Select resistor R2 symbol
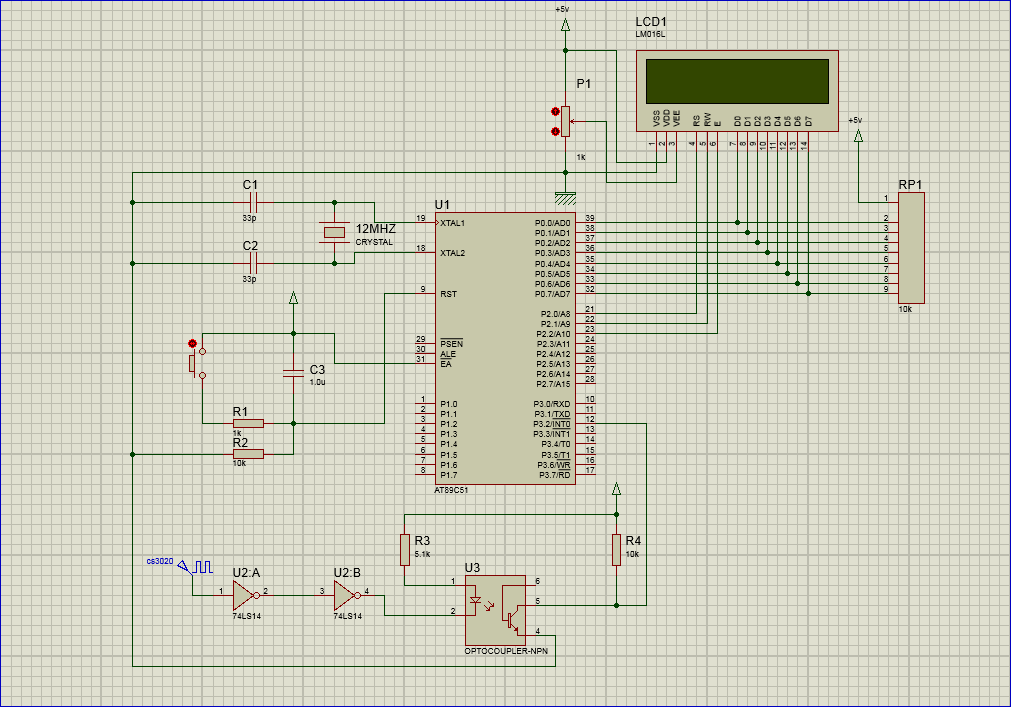Image resolution: width=1011 pixels, height=707 pixels. (x=248, y=454)
